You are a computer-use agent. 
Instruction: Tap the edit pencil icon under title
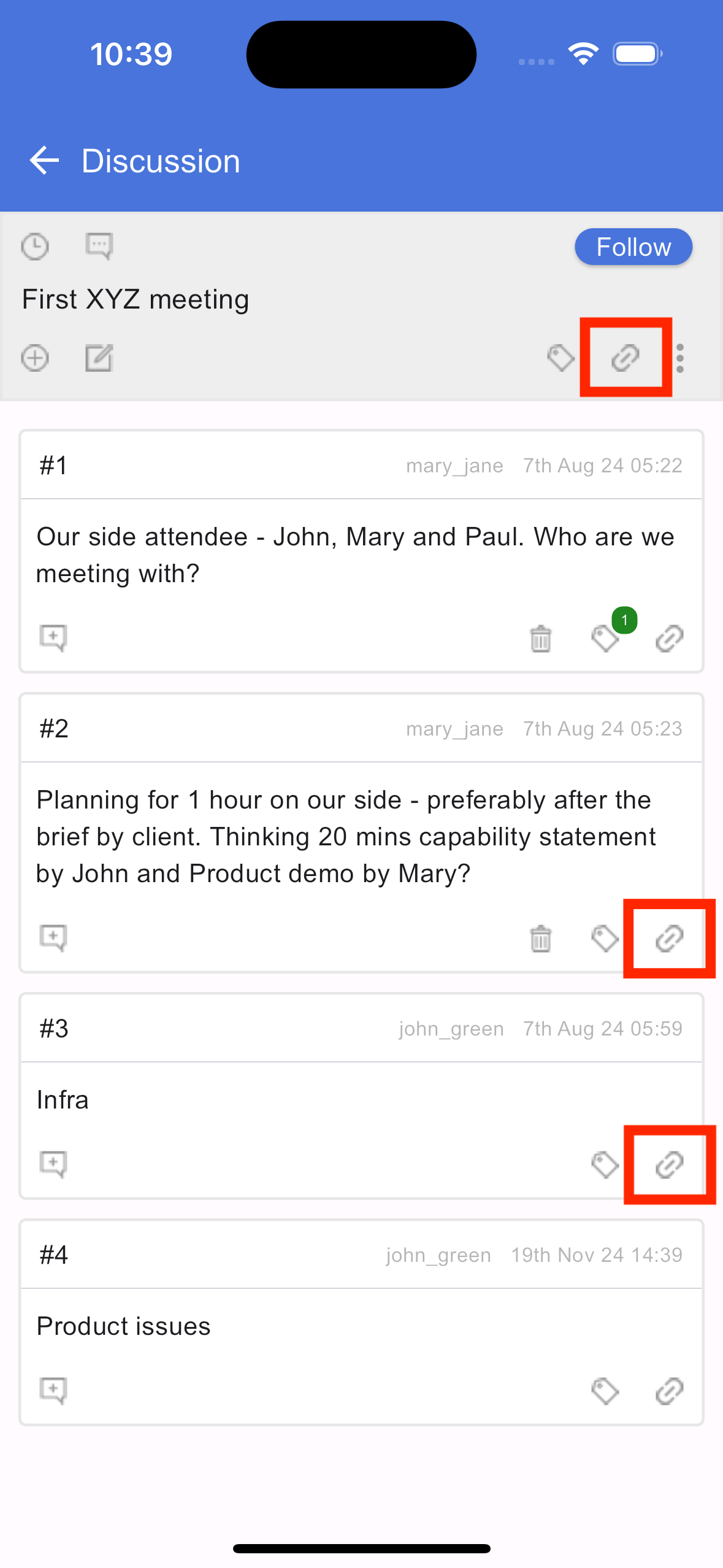point(99,358)
